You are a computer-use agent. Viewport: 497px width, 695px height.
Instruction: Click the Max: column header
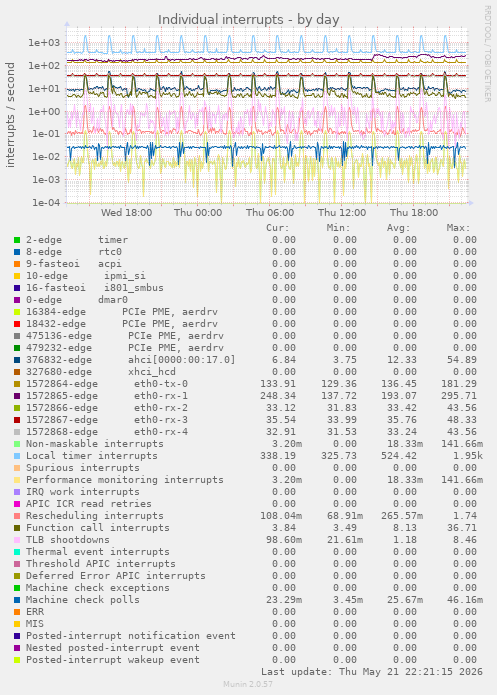click(x=458, y=228)
